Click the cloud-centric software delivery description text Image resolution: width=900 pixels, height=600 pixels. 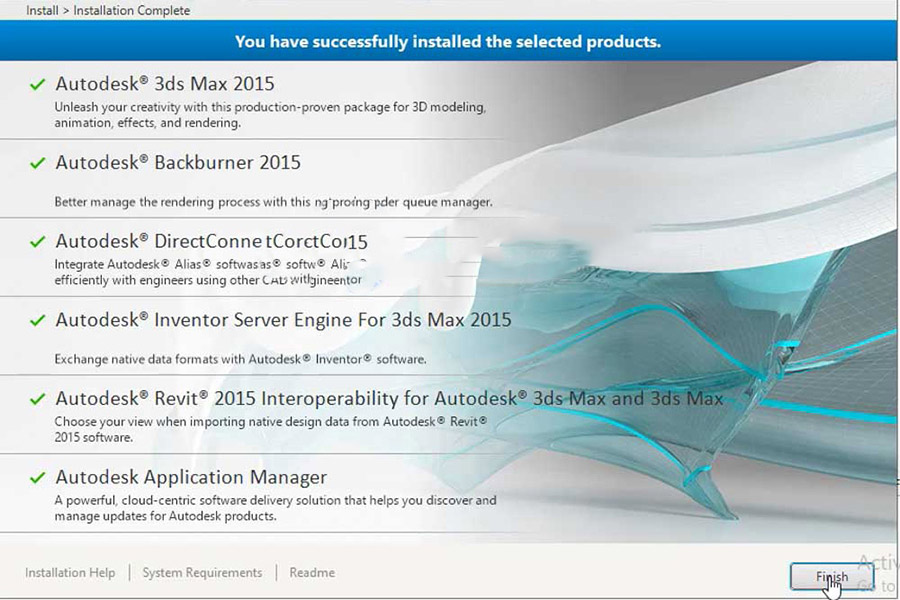pyautogui.click(x=275, y=508)
